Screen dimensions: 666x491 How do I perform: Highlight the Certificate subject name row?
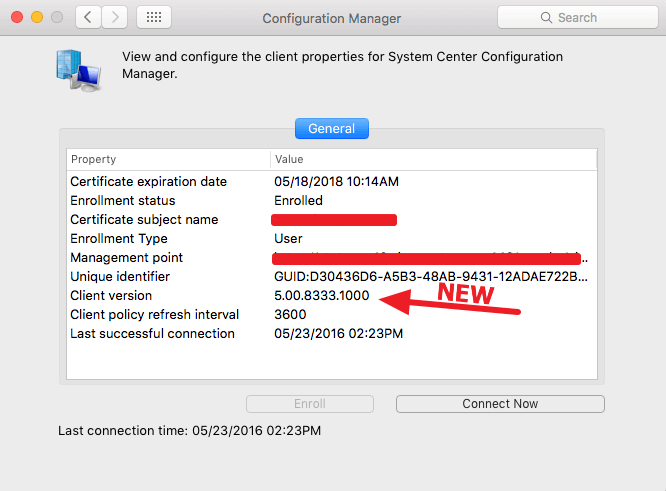pyautogui.click(x=144, y=220)
